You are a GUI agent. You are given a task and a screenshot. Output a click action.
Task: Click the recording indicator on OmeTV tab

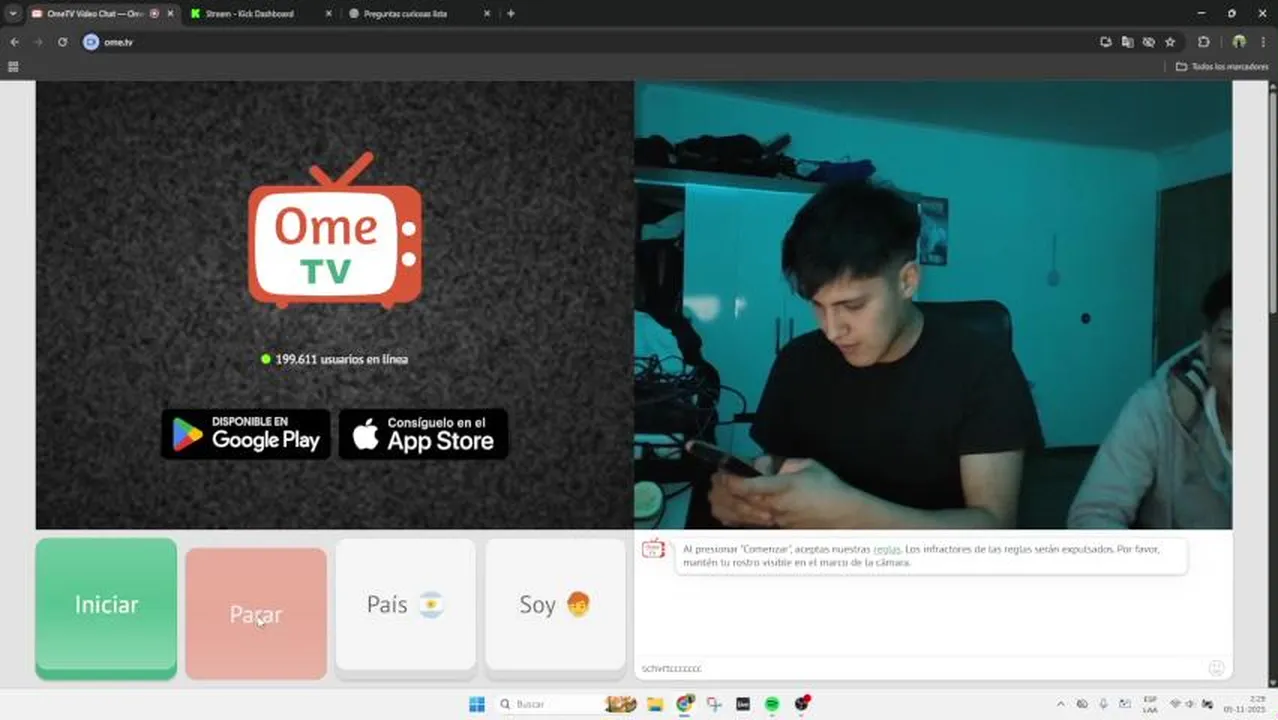(x=153, y=14)
